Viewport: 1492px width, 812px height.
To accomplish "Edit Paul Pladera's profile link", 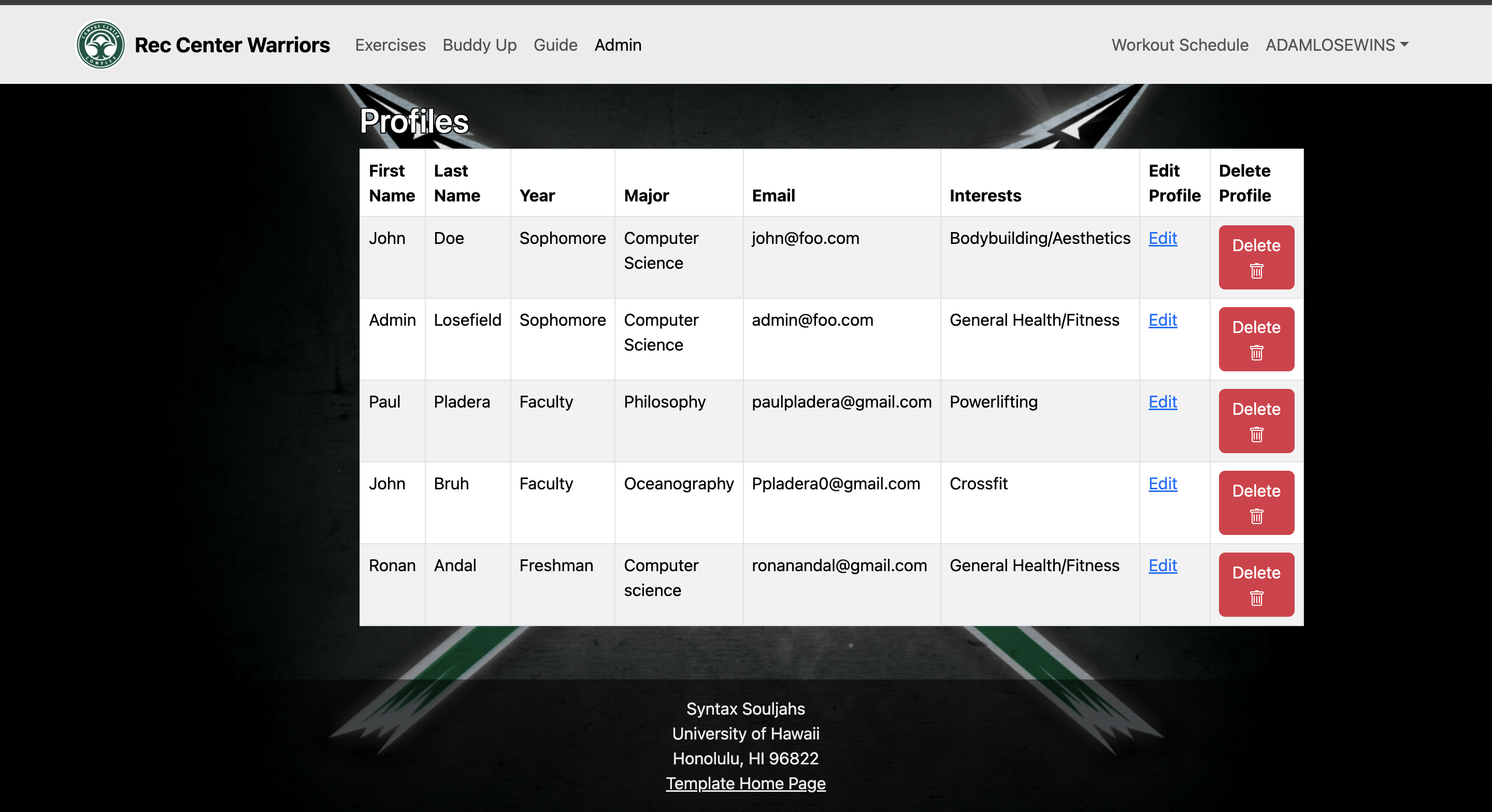I will click(1162, 401).
